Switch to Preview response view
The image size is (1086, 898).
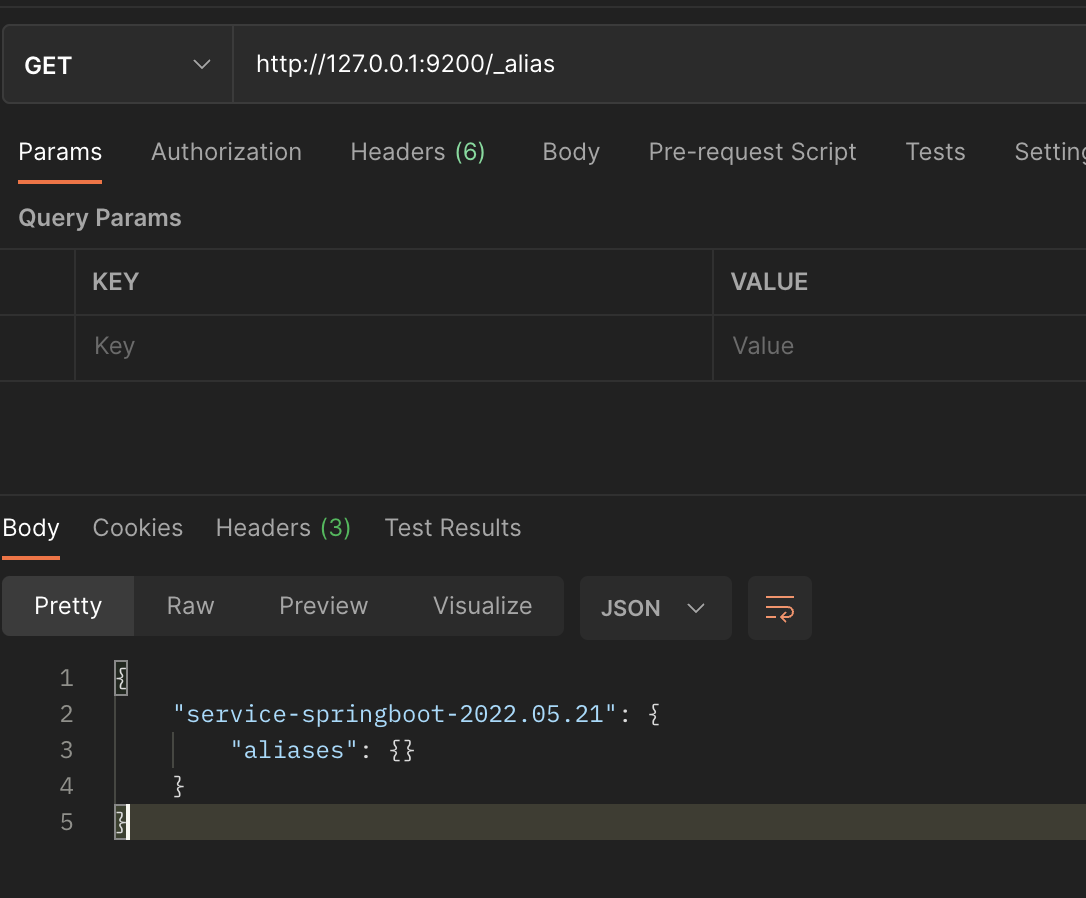[x=323, y=606]
